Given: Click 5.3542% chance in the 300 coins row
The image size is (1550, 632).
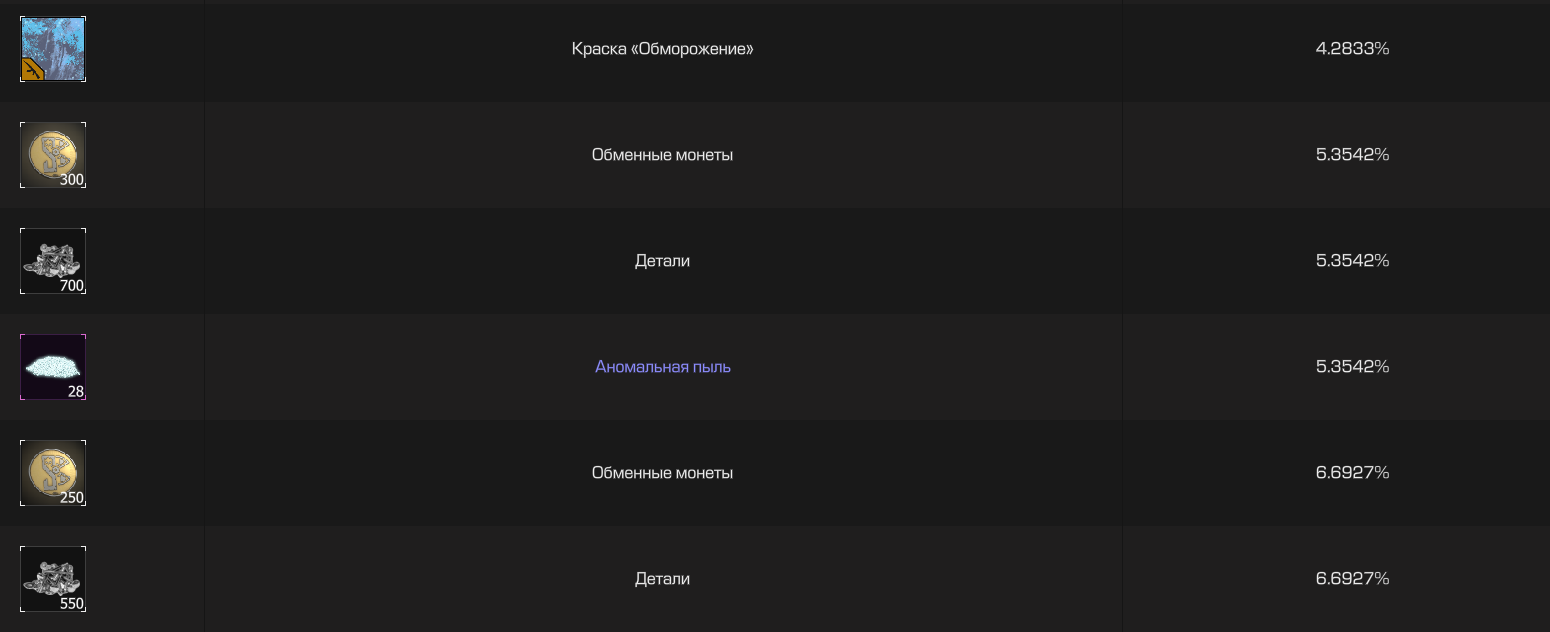Looking at the screenshot, I should coord(1353,154).
